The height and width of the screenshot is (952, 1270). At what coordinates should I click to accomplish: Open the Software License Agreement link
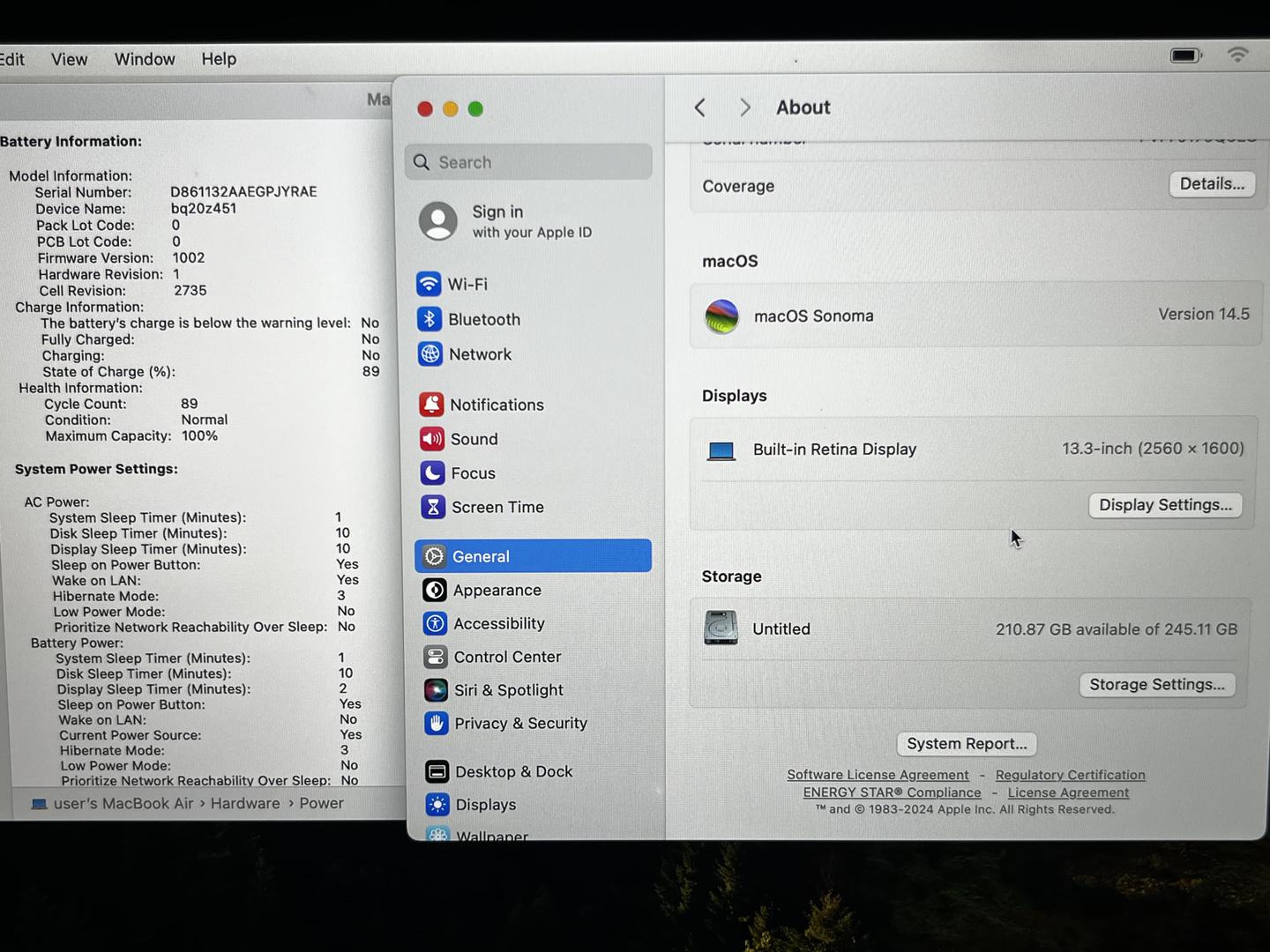[878, 775]
